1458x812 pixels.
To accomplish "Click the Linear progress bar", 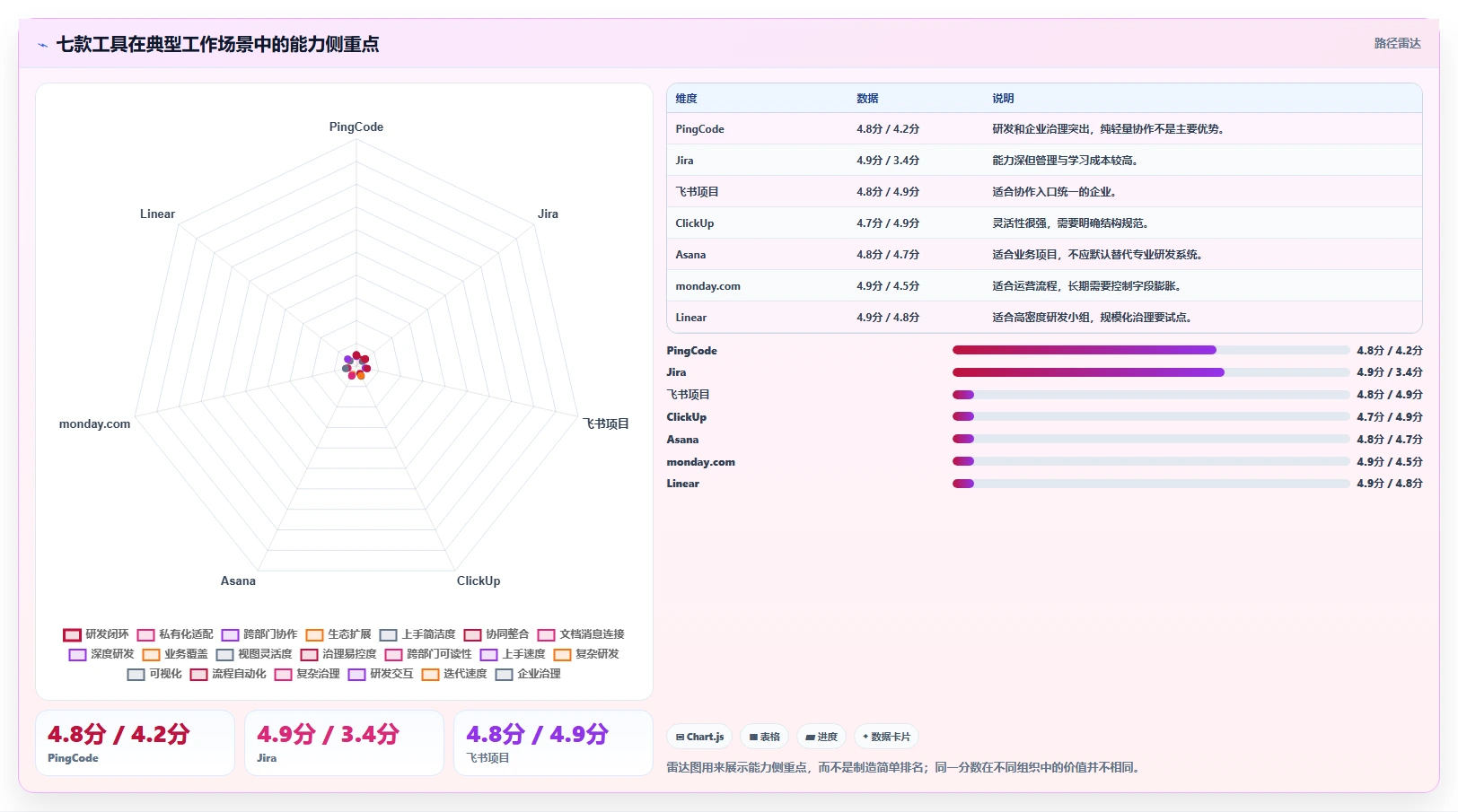I will coord(1151,484).
